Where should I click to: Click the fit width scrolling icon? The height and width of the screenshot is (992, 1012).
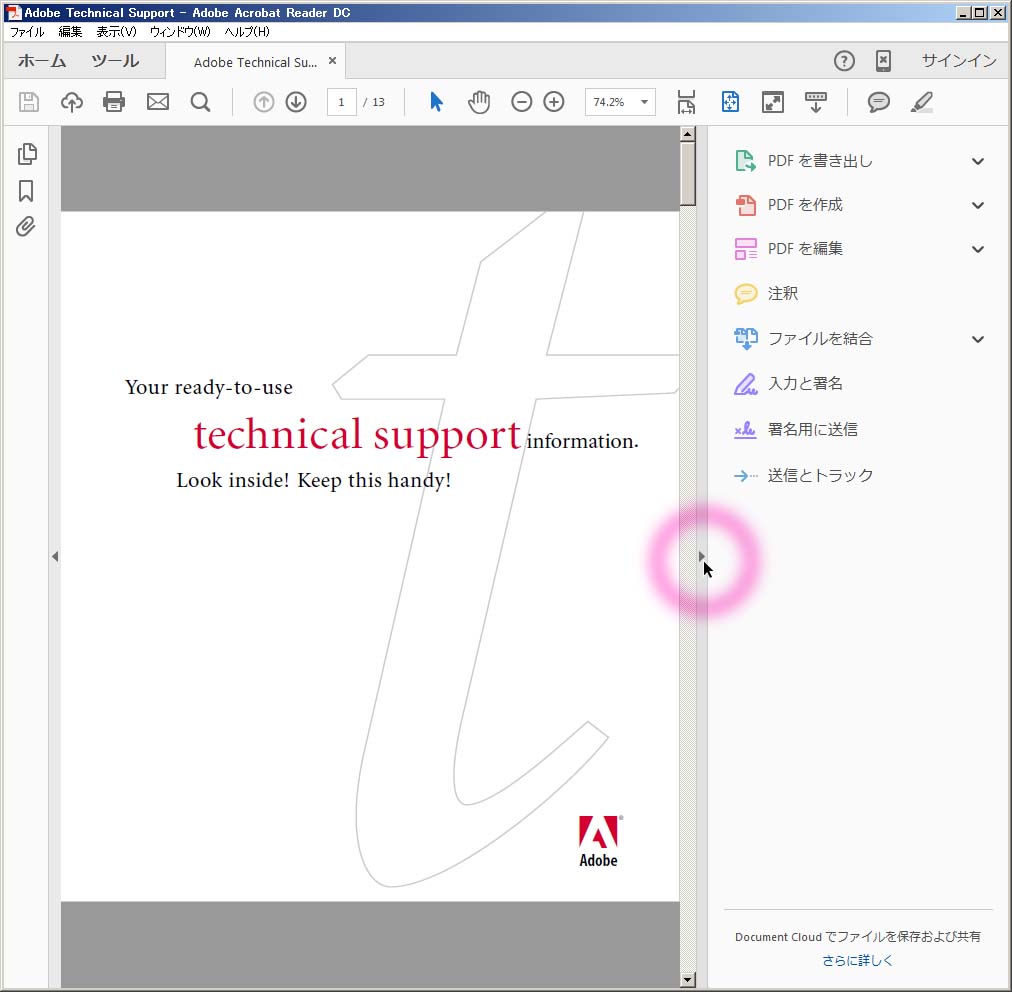click(687, 102)
